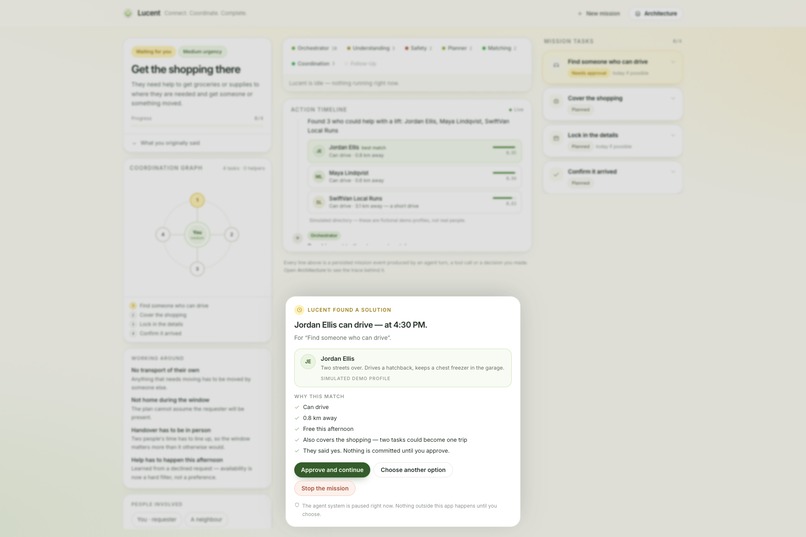Click the central You node in the graph
Viewport: 806px width, 537px height.
pos(197,234)
